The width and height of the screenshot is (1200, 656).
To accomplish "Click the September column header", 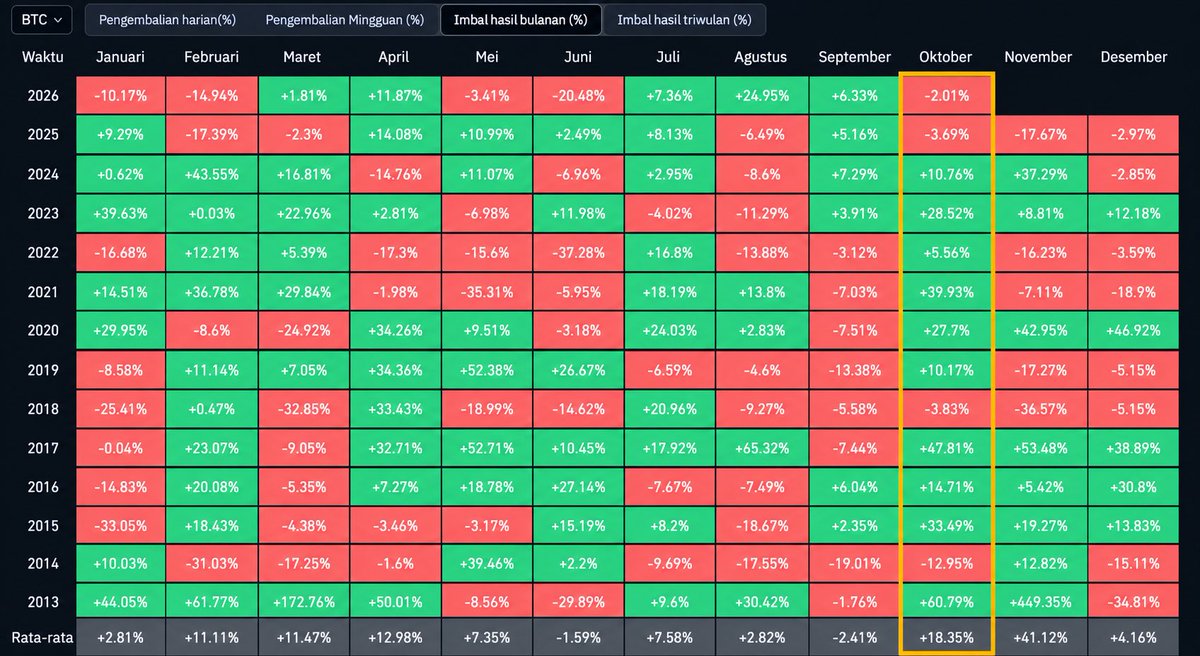I will [x=854, y=57].
